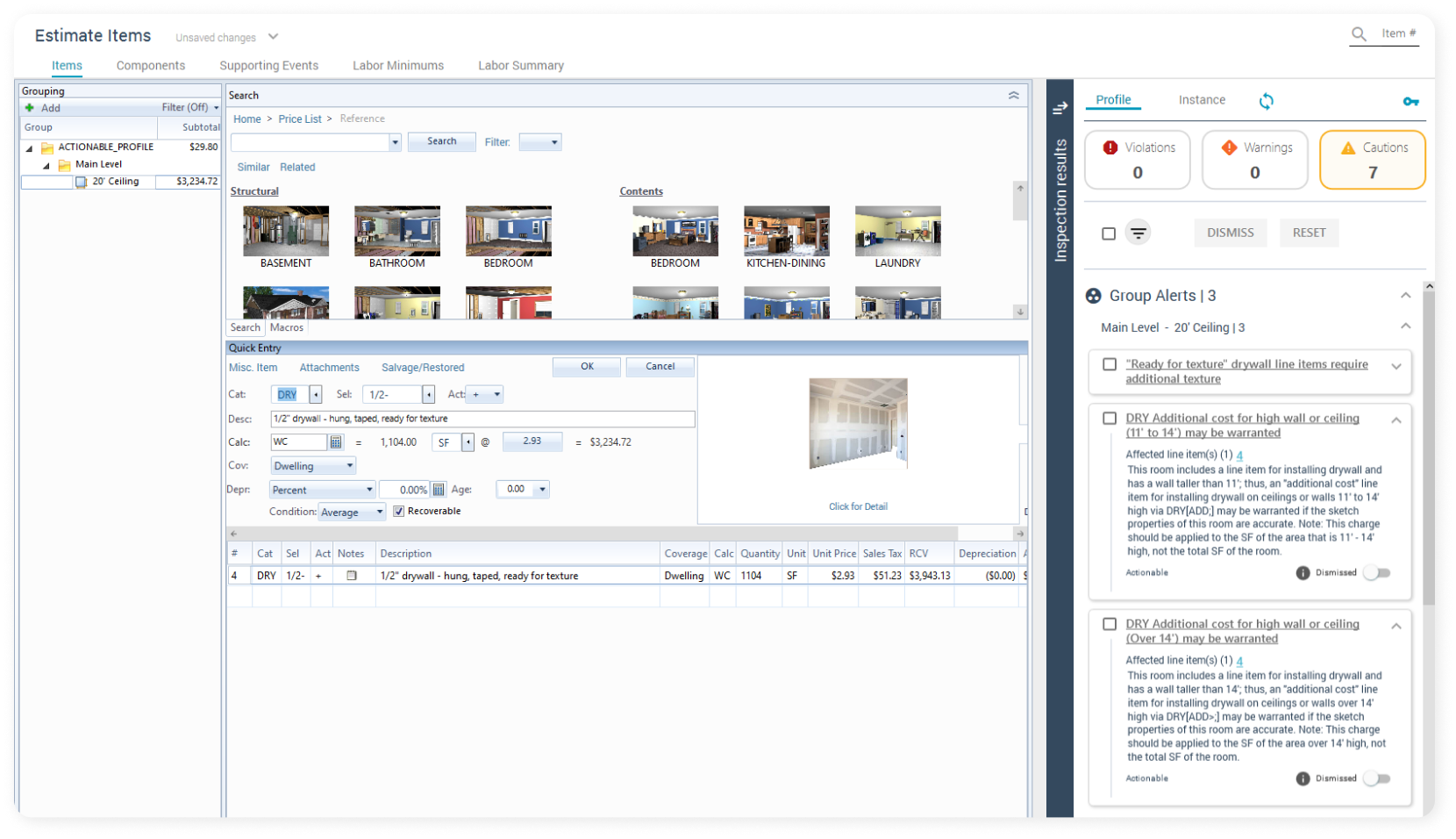The image size is (1456, 839).
Task: Check the 'Ready for texture' alert checkbox
Action: (x=1110, y=364)
